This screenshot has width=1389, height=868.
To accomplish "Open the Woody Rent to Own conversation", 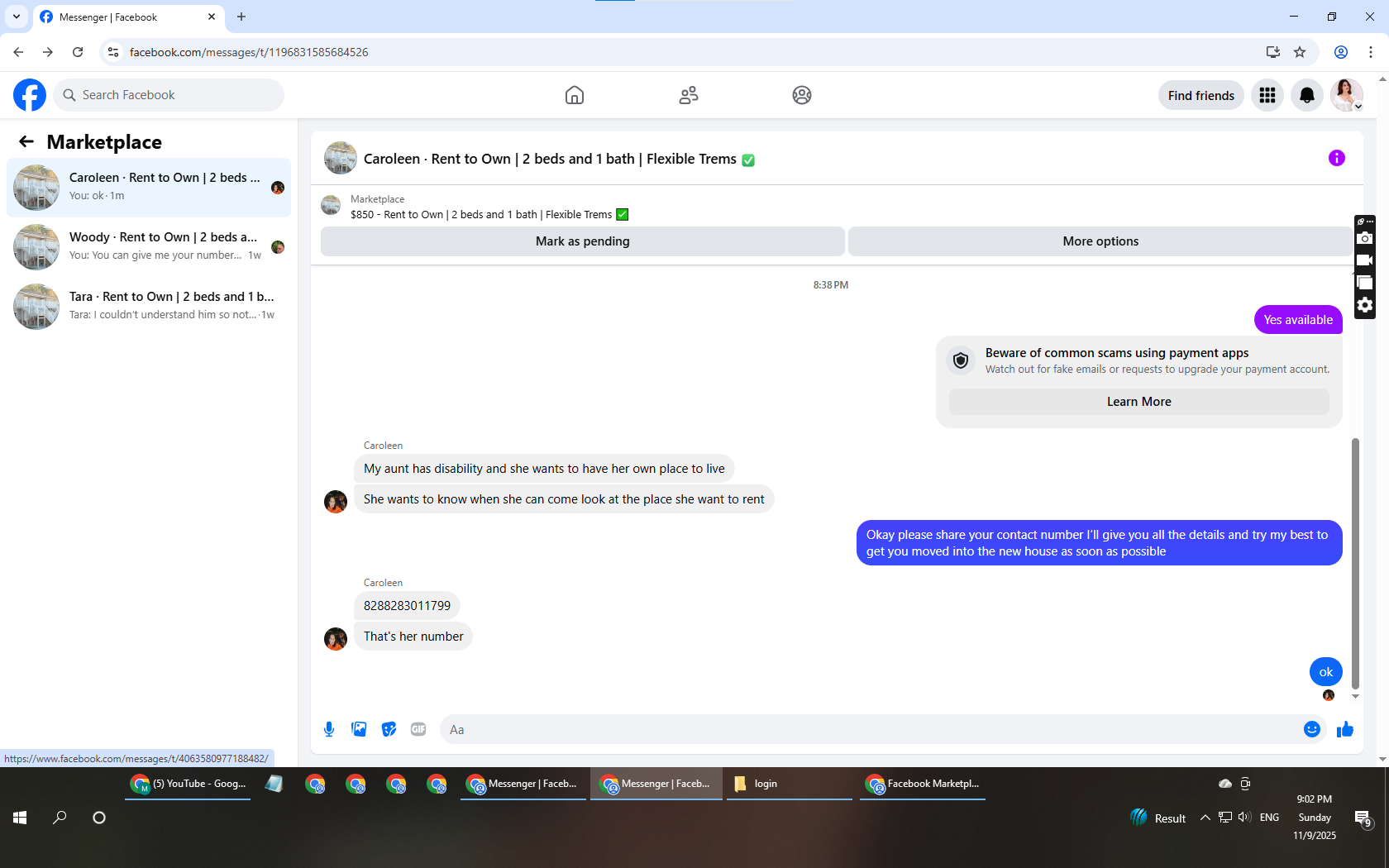I will pos(149,247).
